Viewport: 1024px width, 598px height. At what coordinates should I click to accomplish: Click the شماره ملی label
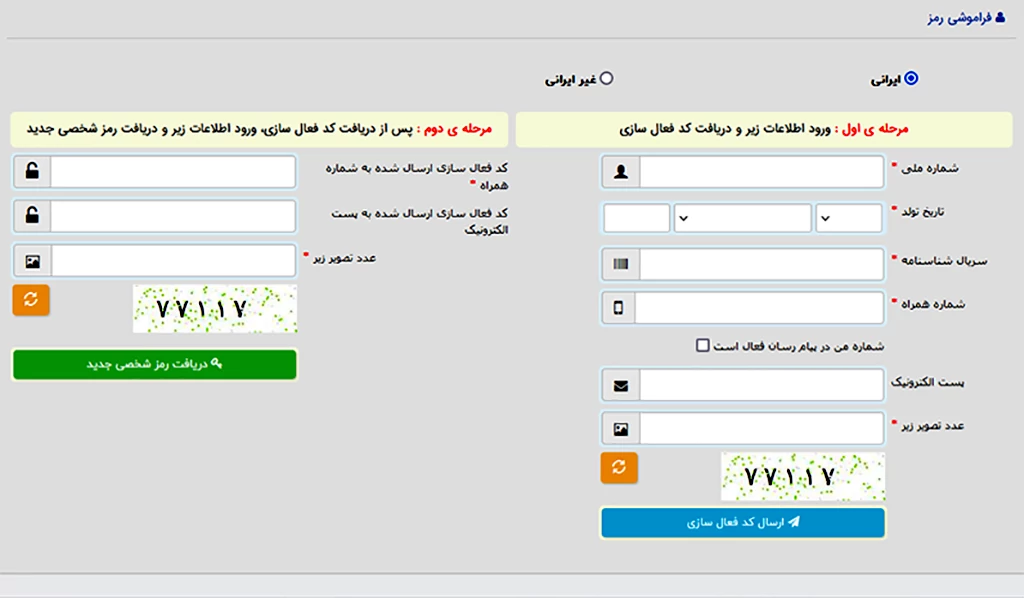930,168
